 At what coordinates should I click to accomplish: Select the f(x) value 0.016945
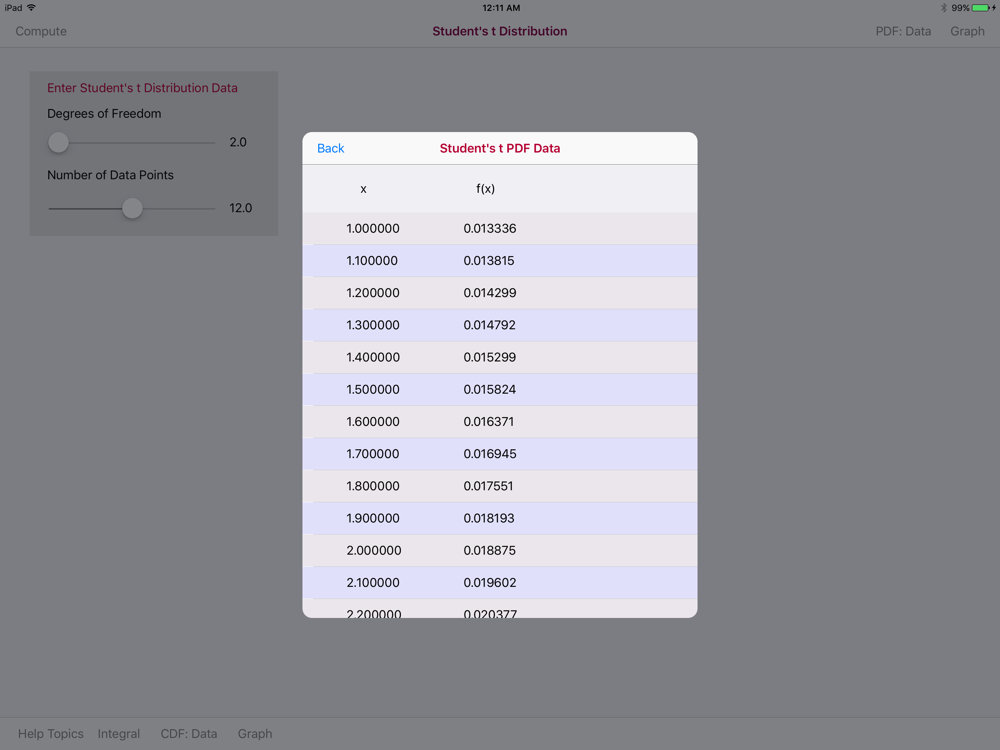coord(490,454)
